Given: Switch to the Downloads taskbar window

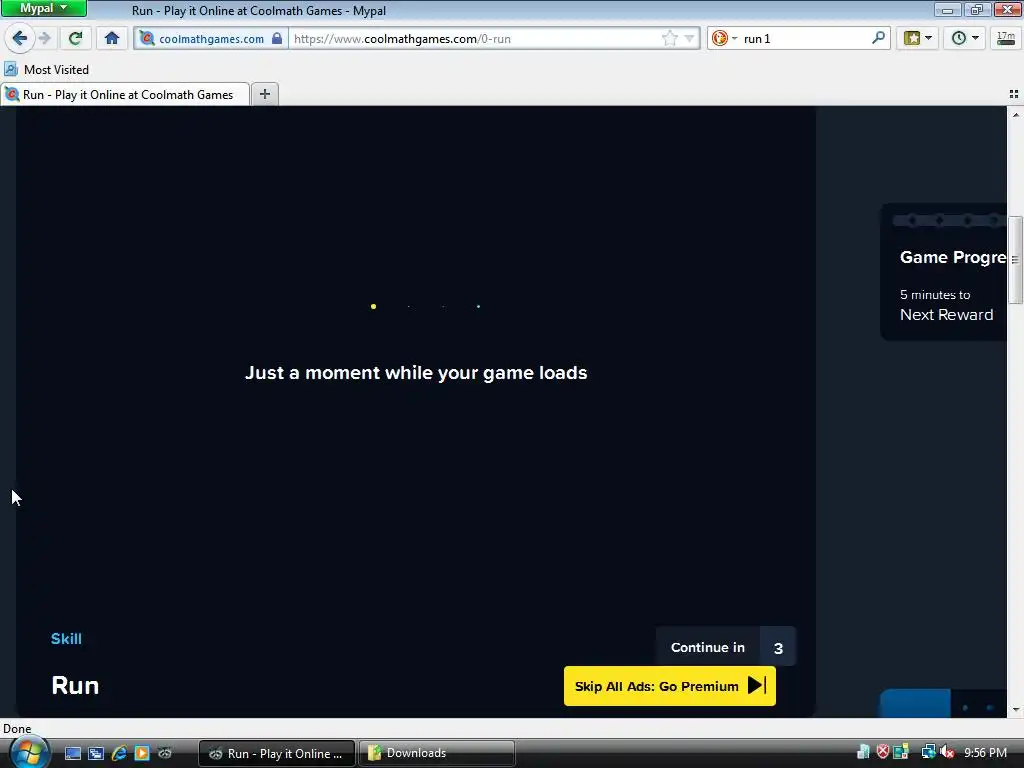Looking at the screenshot, I should tap(436, 753).
